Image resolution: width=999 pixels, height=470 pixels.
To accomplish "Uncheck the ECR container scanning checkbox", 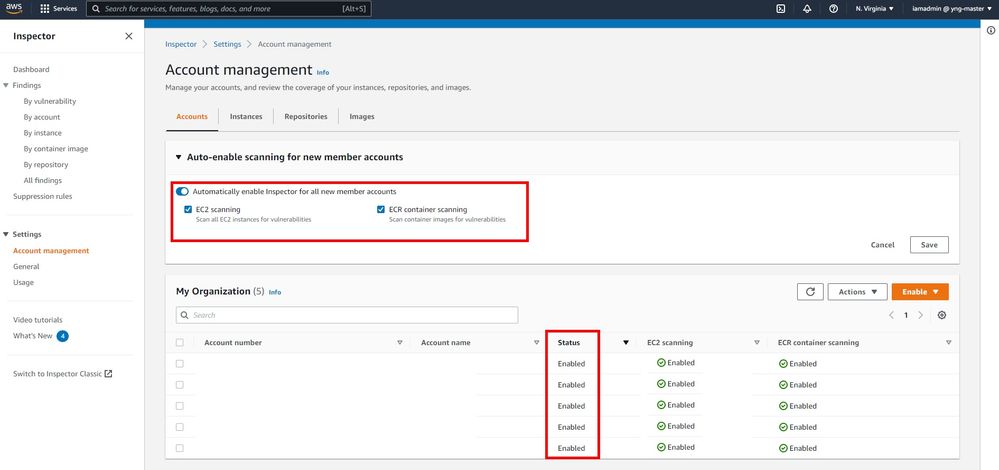I will tap(381, 209).
